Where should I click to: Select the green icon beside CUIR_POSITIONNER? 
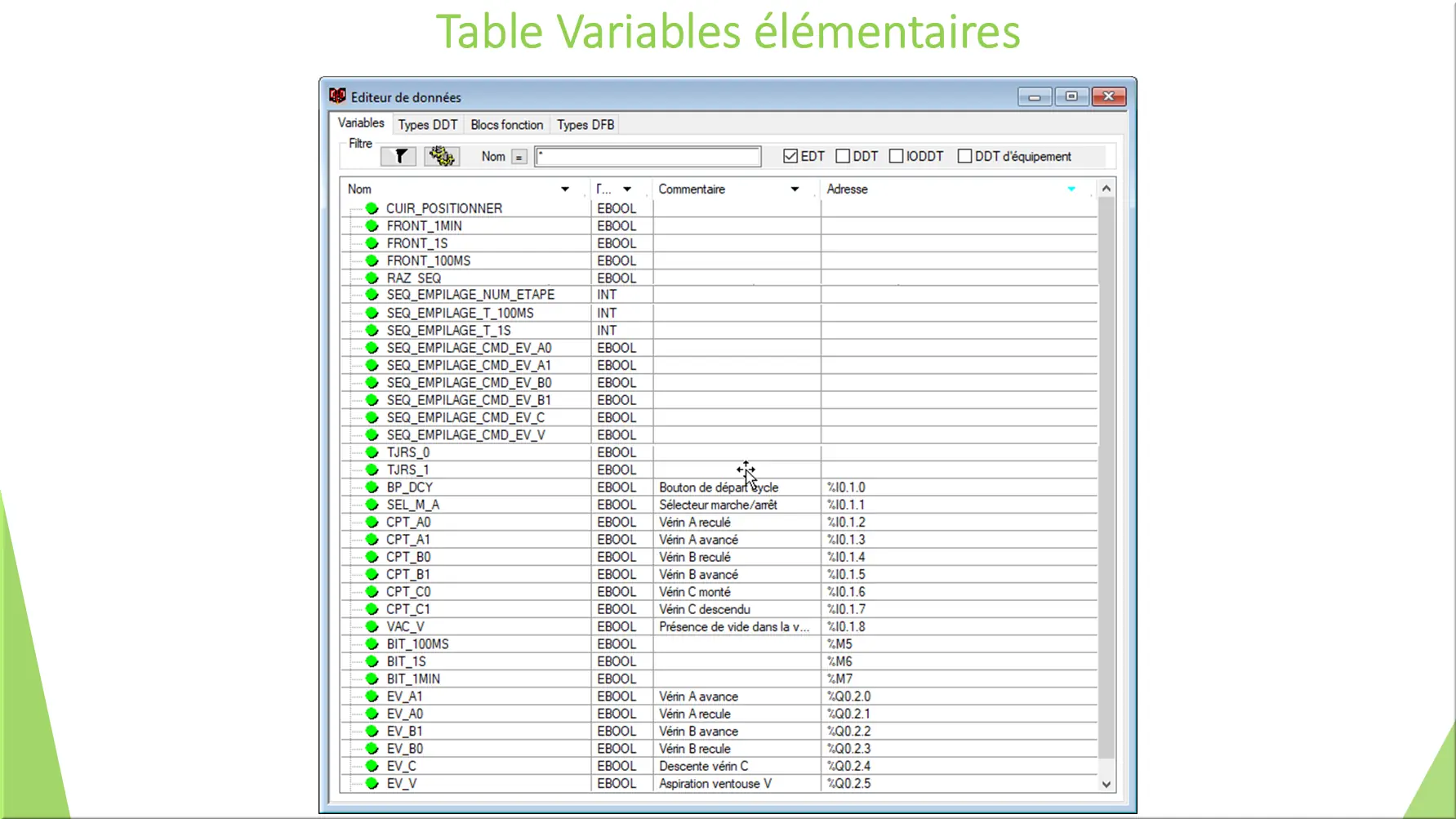[x=372, y=208]
